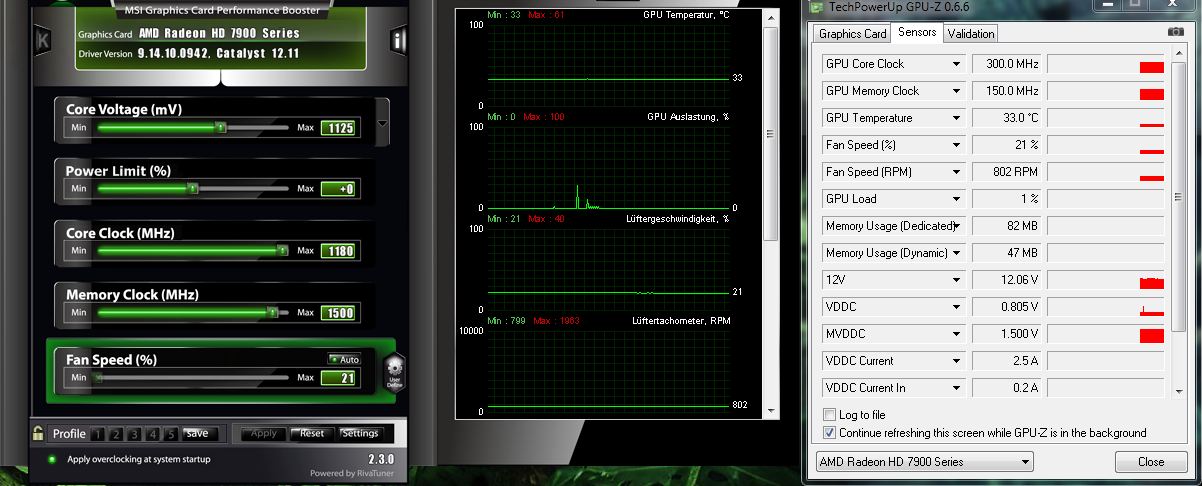Open the GPU Memory Clock sensor dropdown
Screen dimensions: 1202x486
957,91
